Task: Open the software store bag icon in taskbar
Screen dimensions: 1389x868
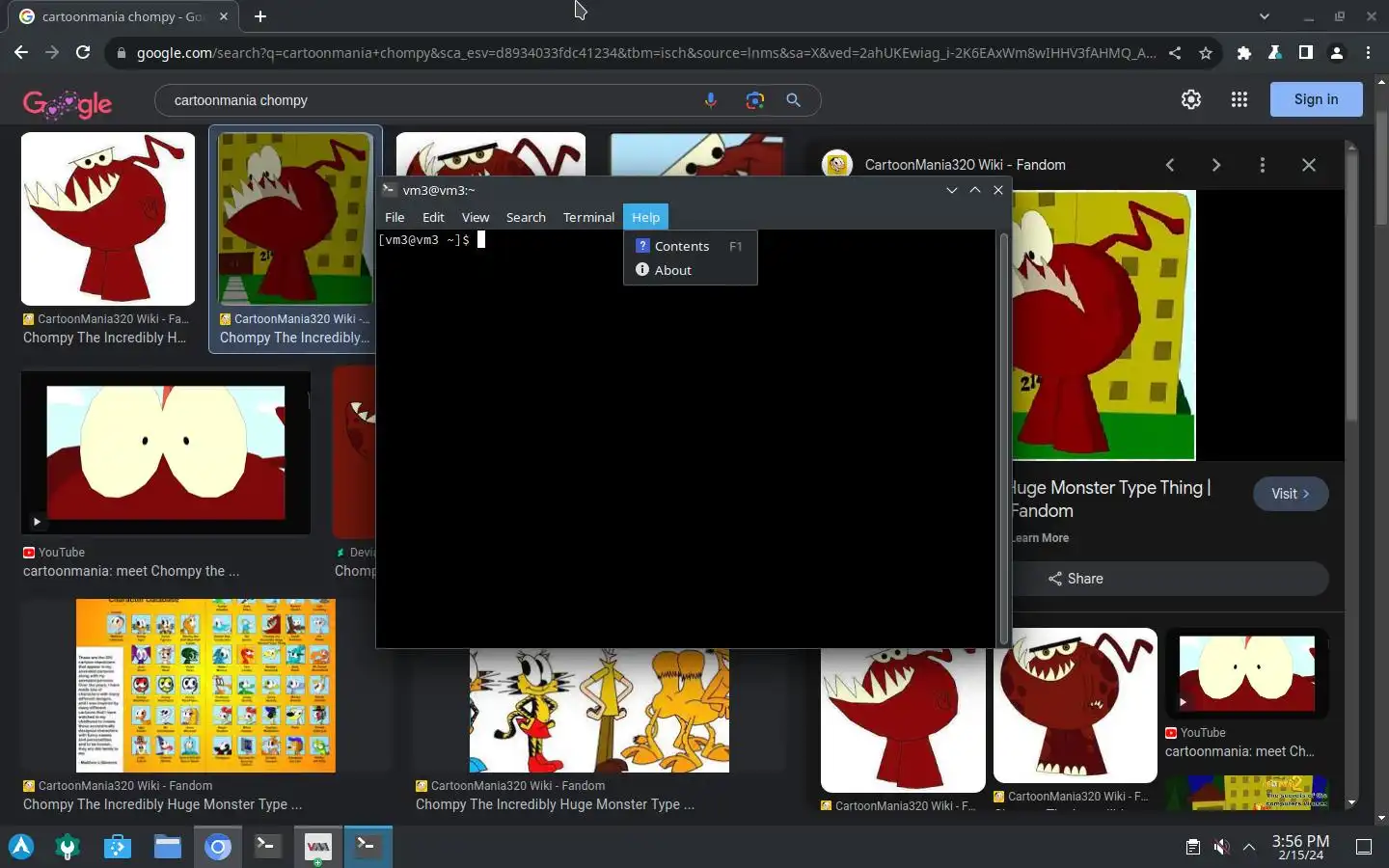Action: point(118,847)
